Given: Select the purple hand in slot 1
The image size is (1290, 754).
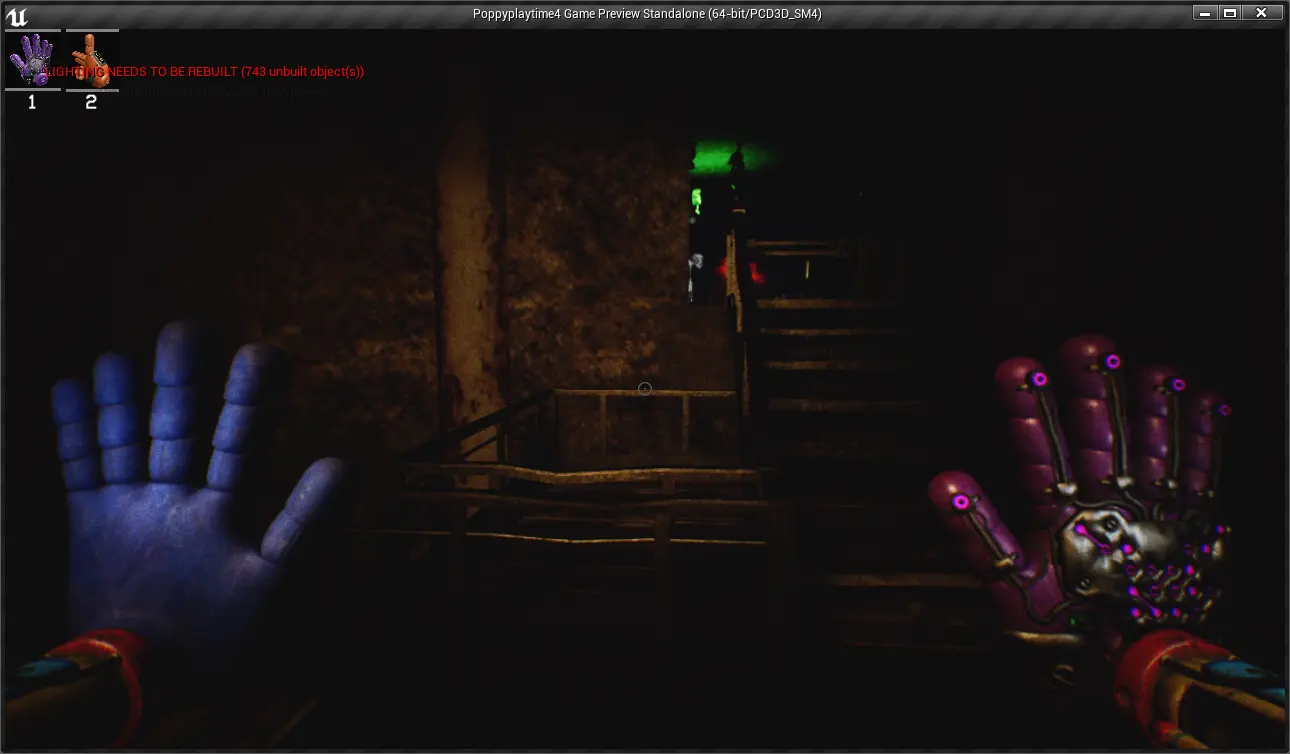Looking at the screenshot, I should coord(33,60).
